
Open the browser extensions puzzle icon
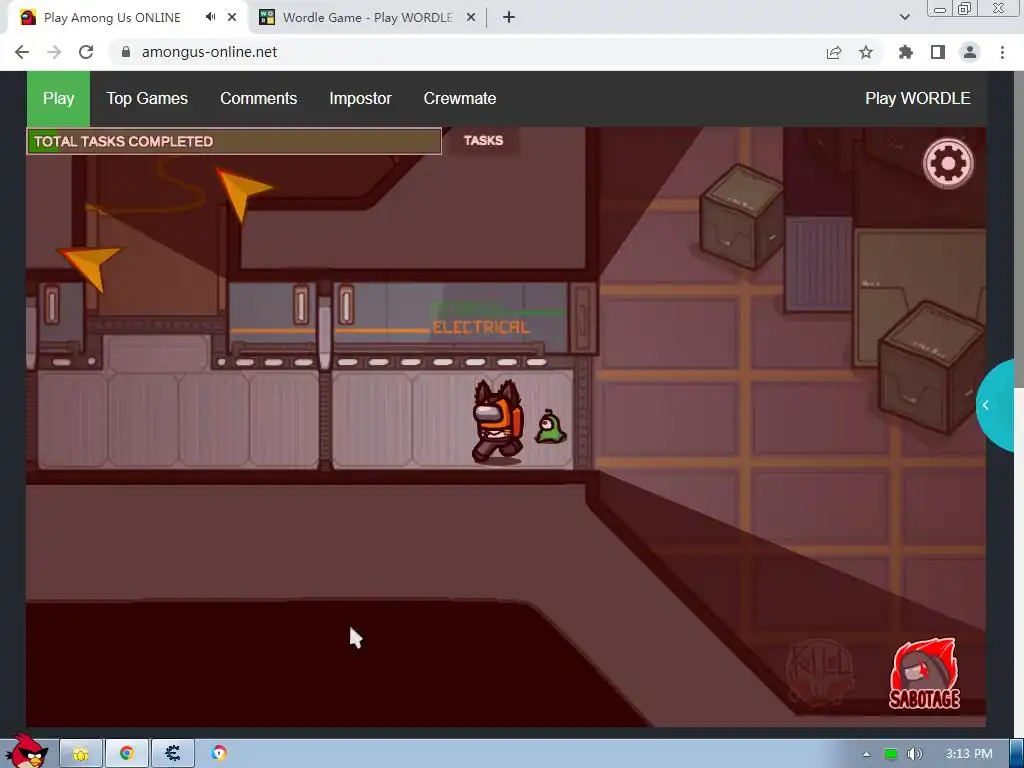(x=906, y=52)
